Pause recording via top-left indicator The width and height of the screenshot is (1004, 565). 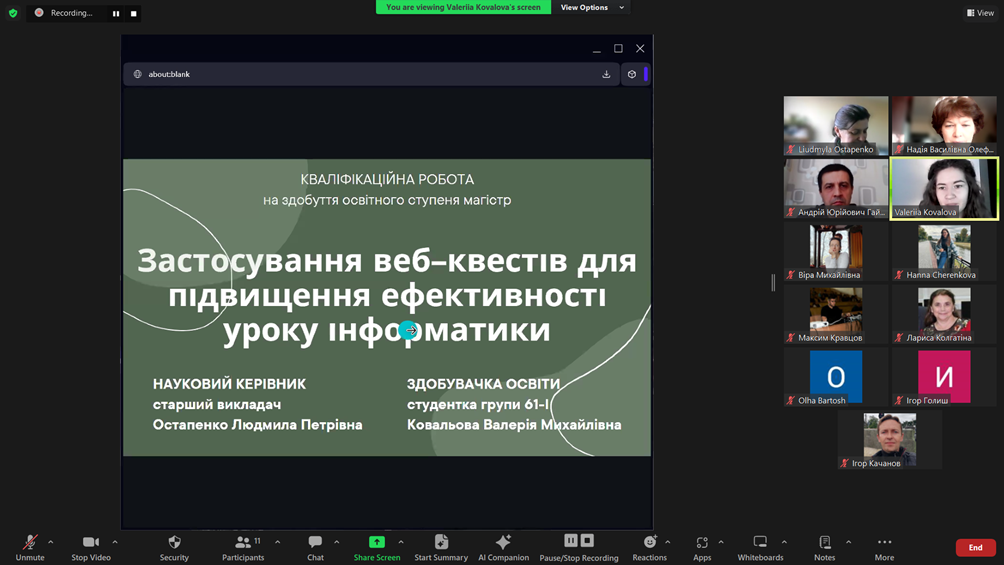[x=116, y=13]
